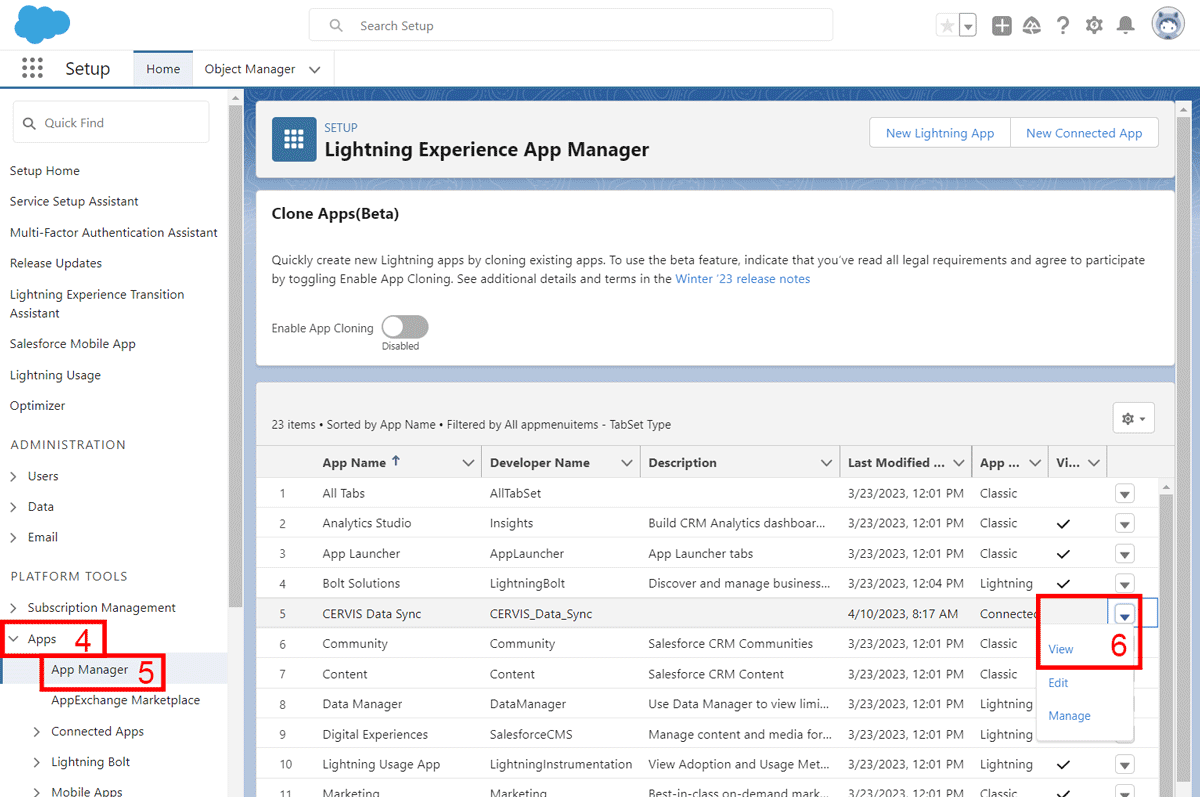Open Release Updates in sidebar
The width and height of the screenshot is (1200, 797).
tap(56, 263)
